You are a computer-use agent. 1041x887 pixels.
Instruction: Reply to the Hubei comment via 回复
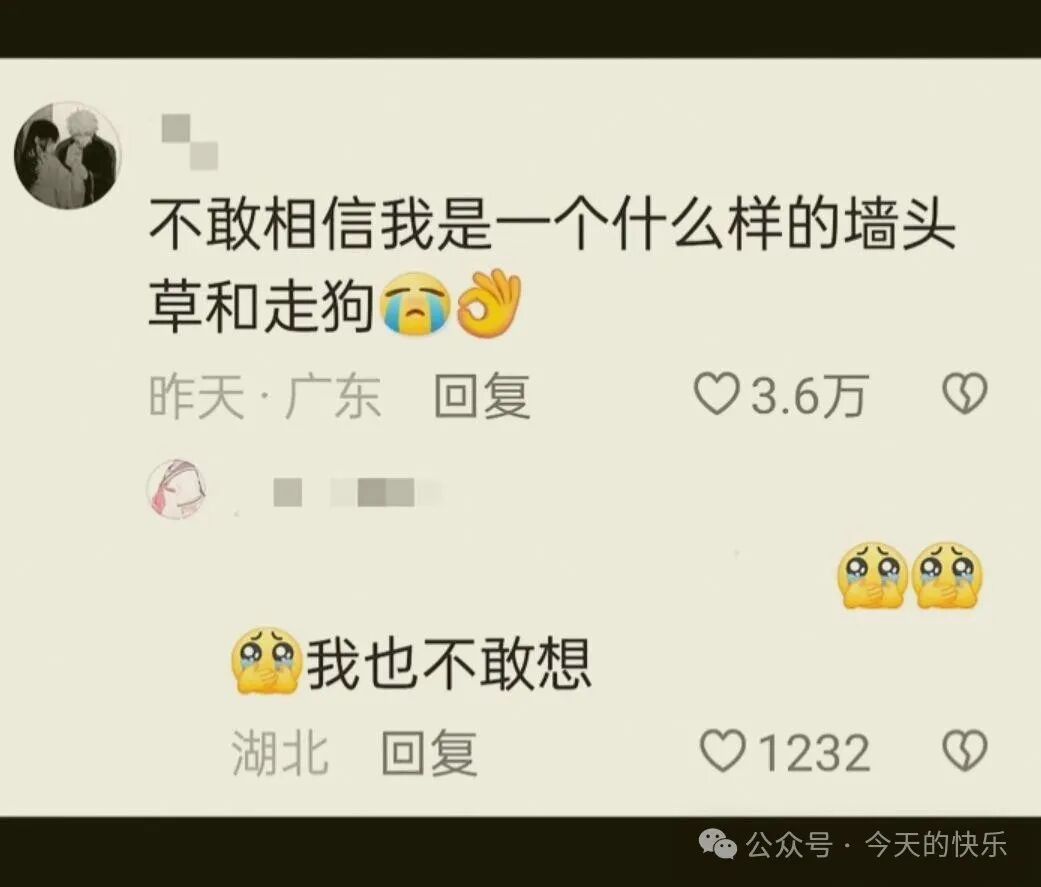(x=430, y=753)
